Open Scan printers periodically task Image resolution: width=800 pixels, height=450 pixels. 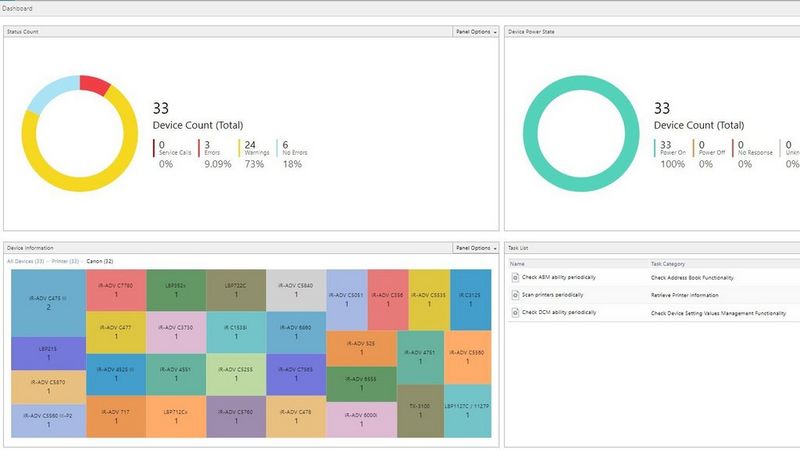553,295
